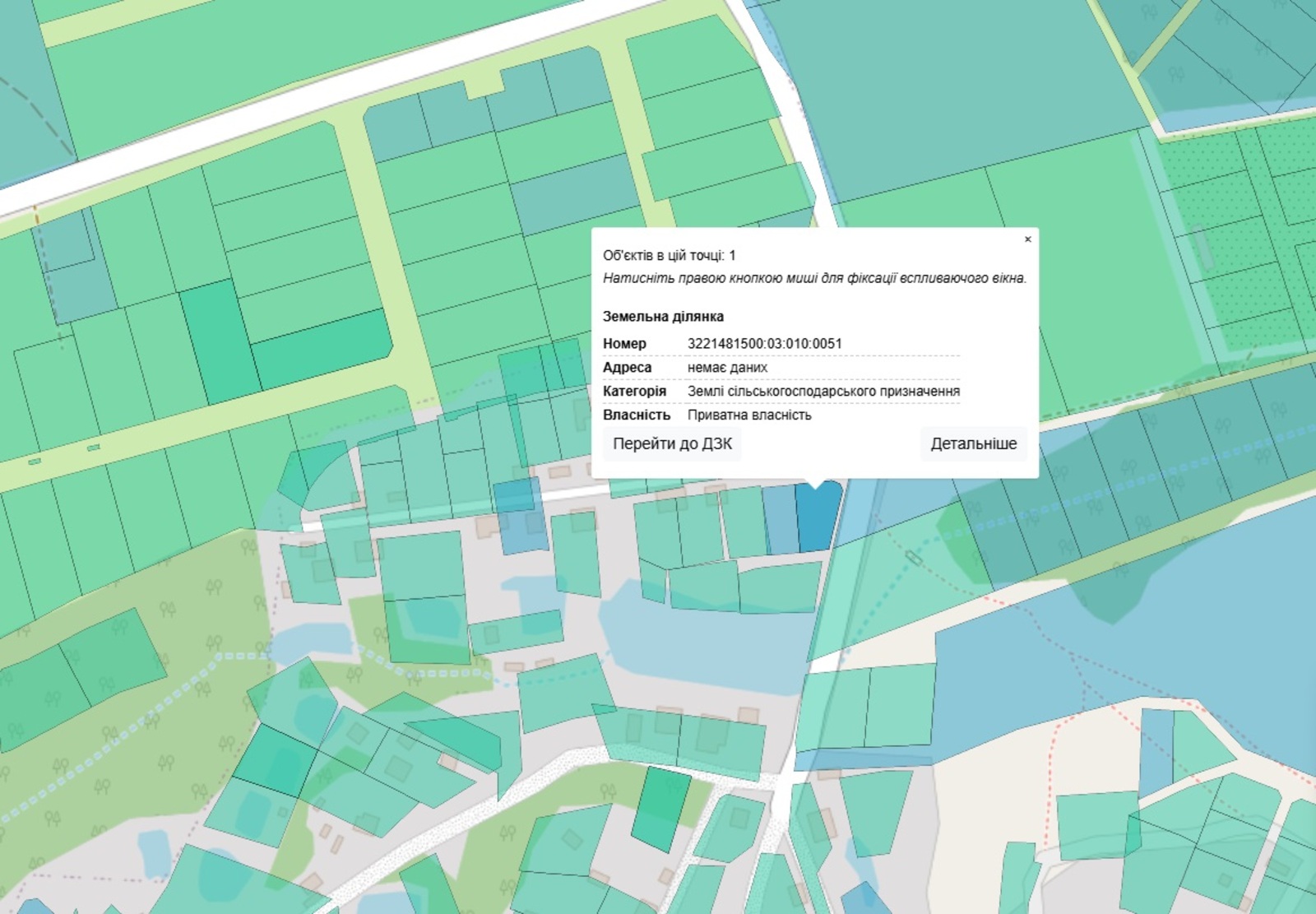Click the 'Власність' field label
1316x914 pixels.
[x=636, y=415]
